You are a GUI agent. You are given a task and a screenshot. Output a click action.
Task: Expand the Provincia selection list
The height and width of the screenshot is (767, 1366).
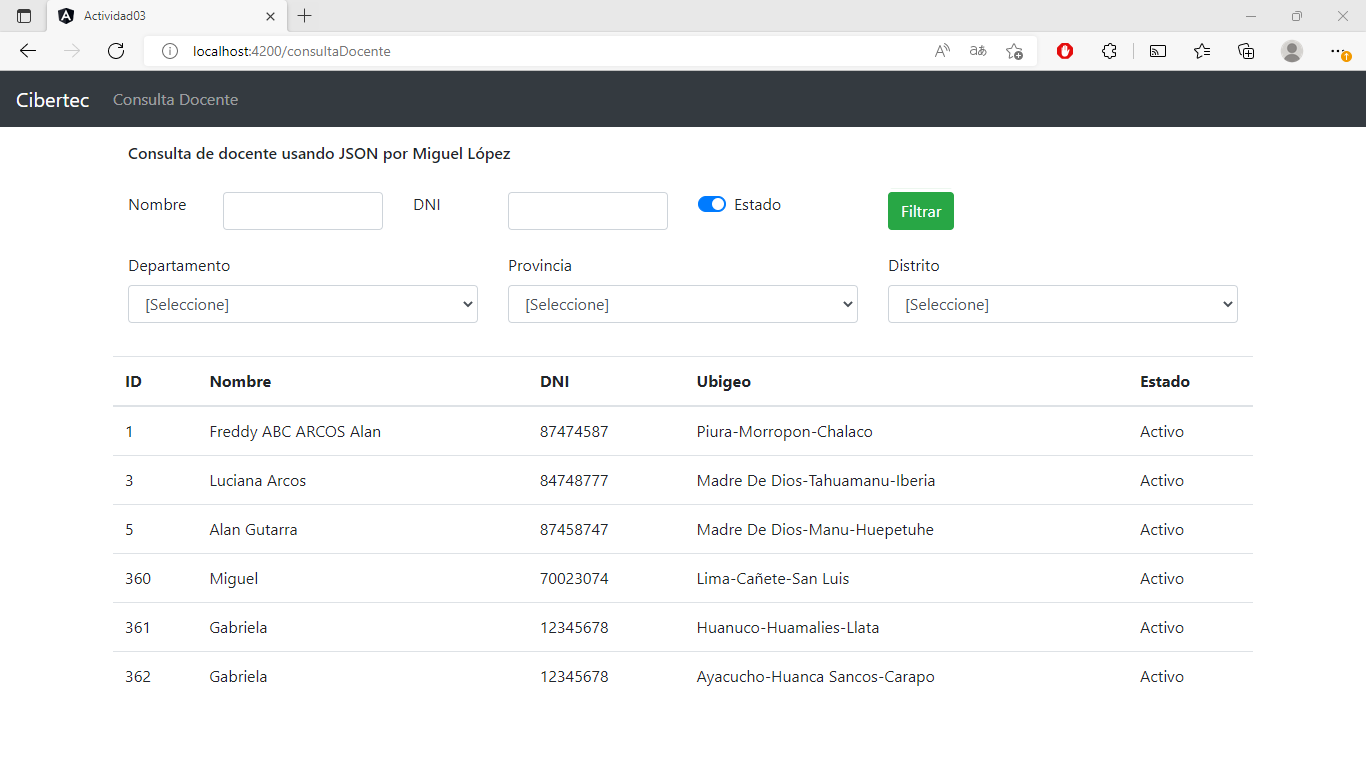pos(682,304)
